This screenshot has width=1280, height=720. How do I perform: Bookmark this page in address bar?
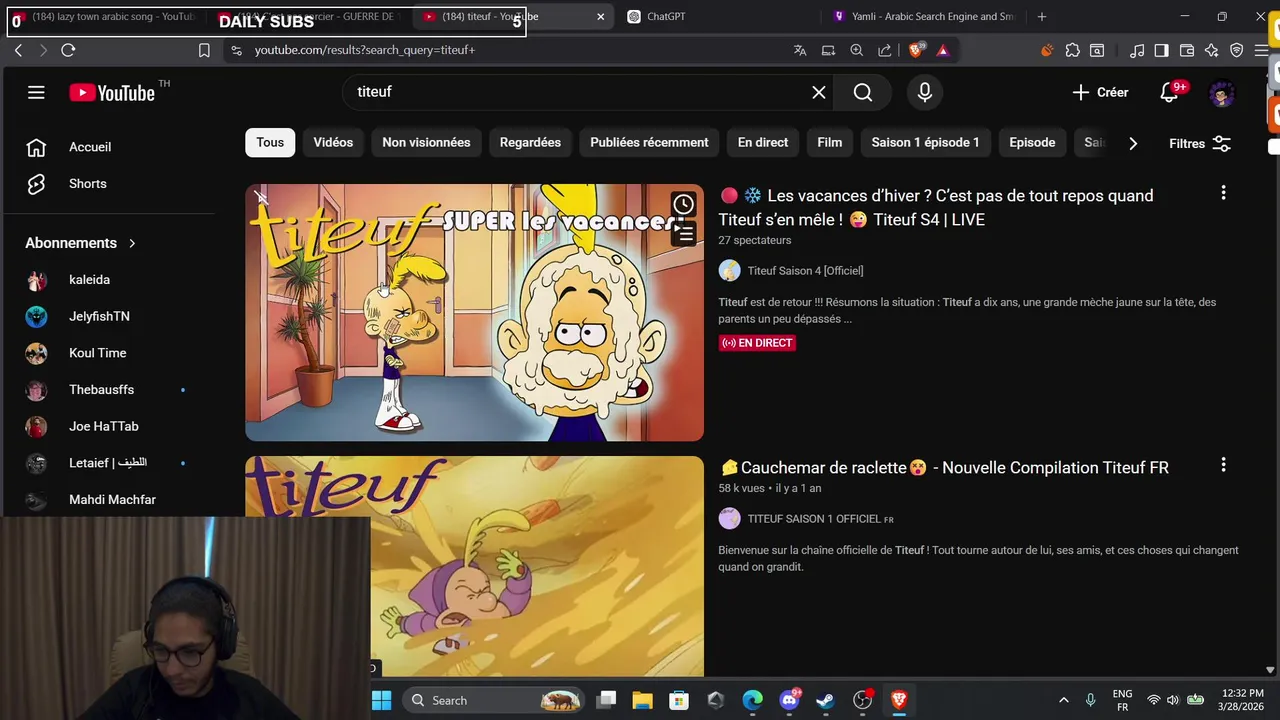pos(204,50)
